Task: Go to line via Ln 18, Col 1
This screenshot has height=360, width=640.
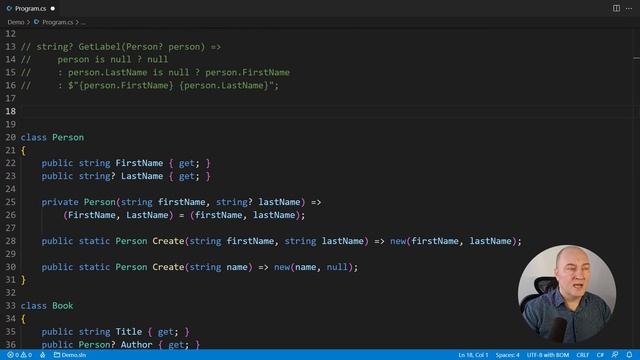Action: click(x=473, y=355)
